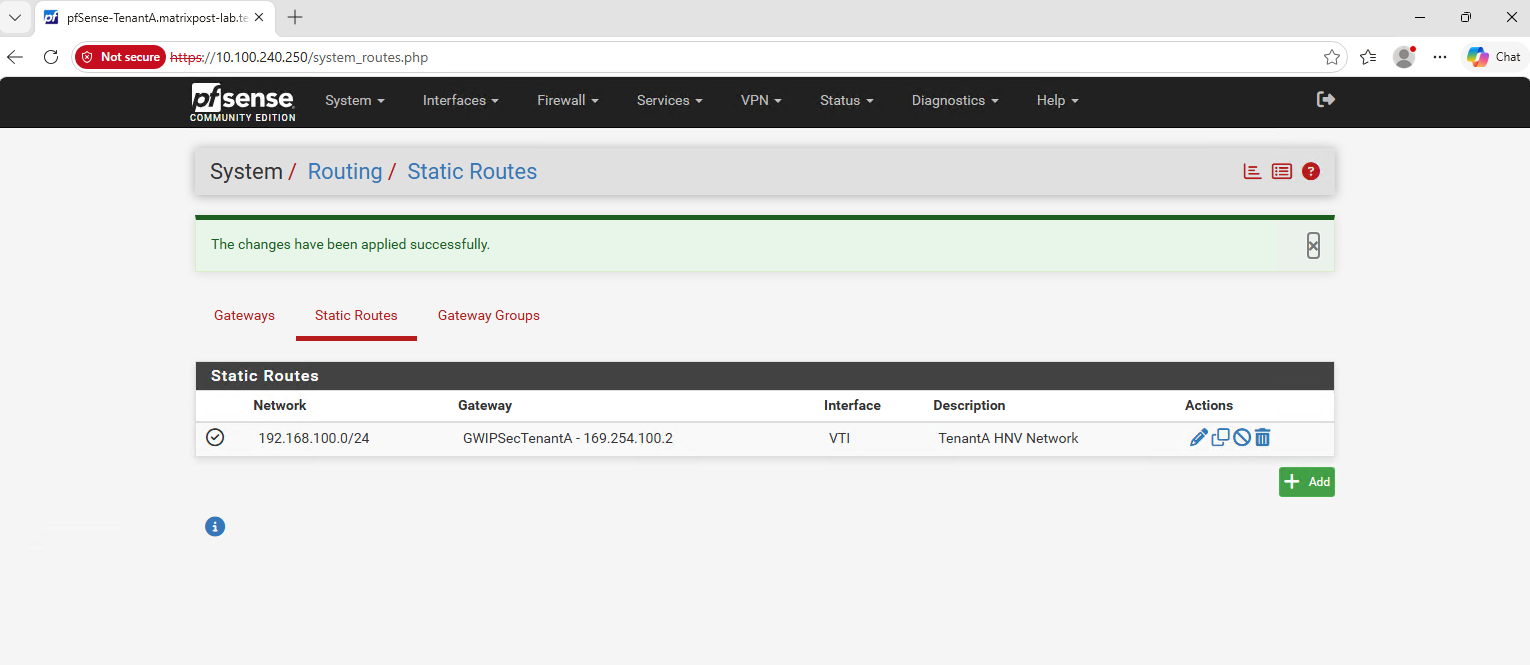Open the help question mark icon

[x=1311, y=171]
